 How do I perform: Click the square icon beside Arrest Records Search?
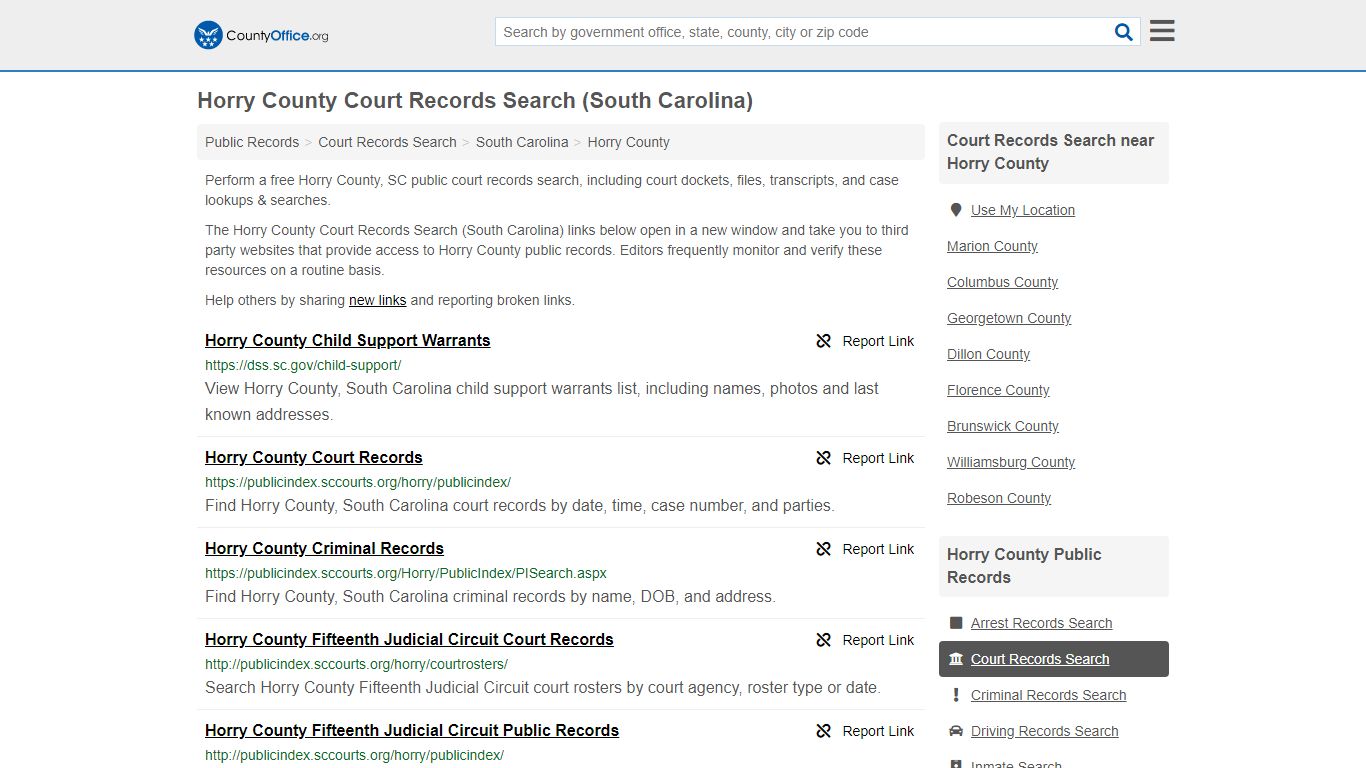click(x=955, y=623)
